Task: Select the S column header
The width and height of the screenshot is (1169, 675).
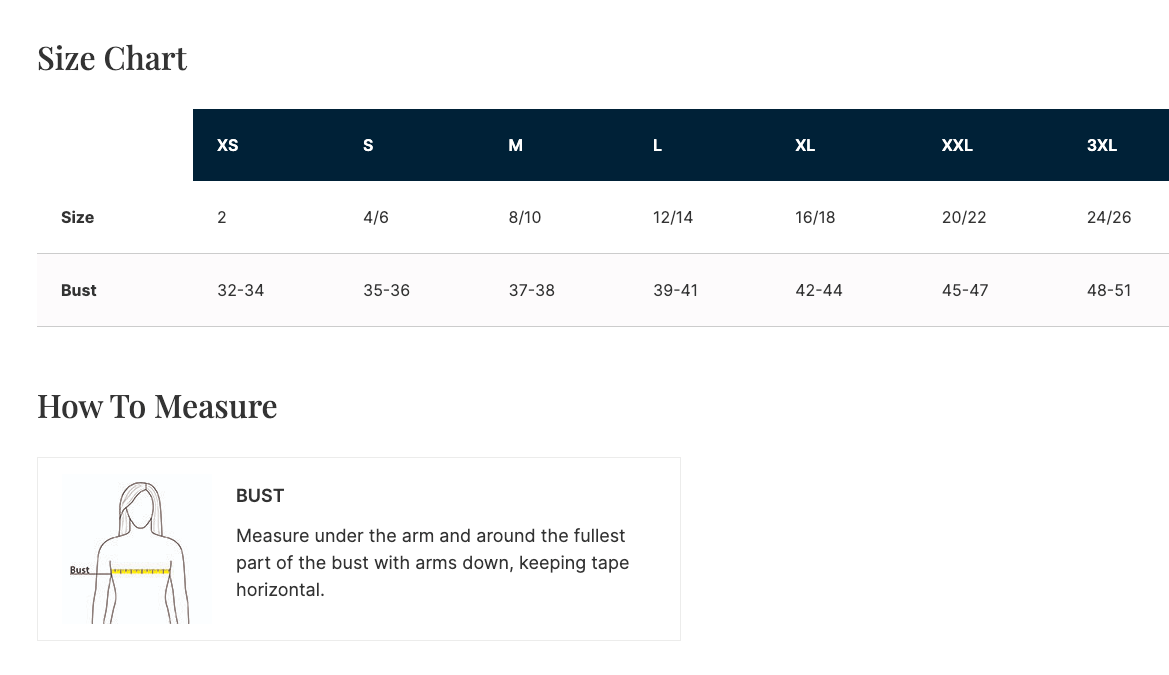Action: click(368, 145)
